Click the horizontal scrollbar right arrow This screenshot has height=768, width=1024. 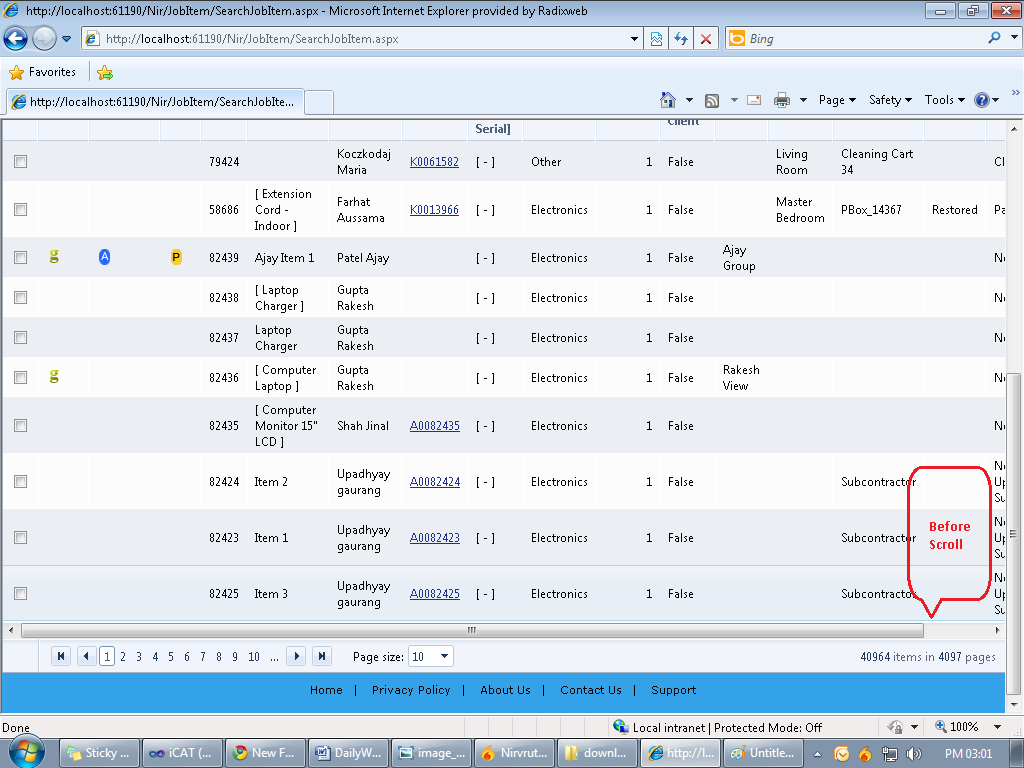997,630
